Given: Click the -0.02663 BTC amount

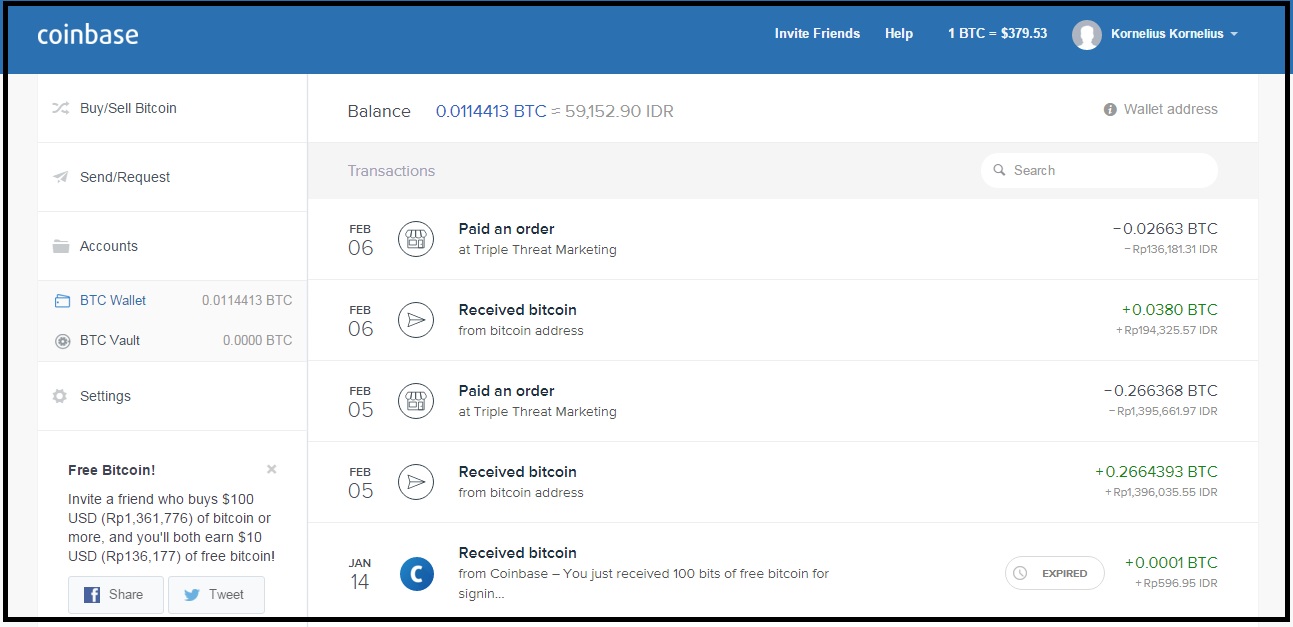Looking at the screenshot, I should pos(1165,229).
